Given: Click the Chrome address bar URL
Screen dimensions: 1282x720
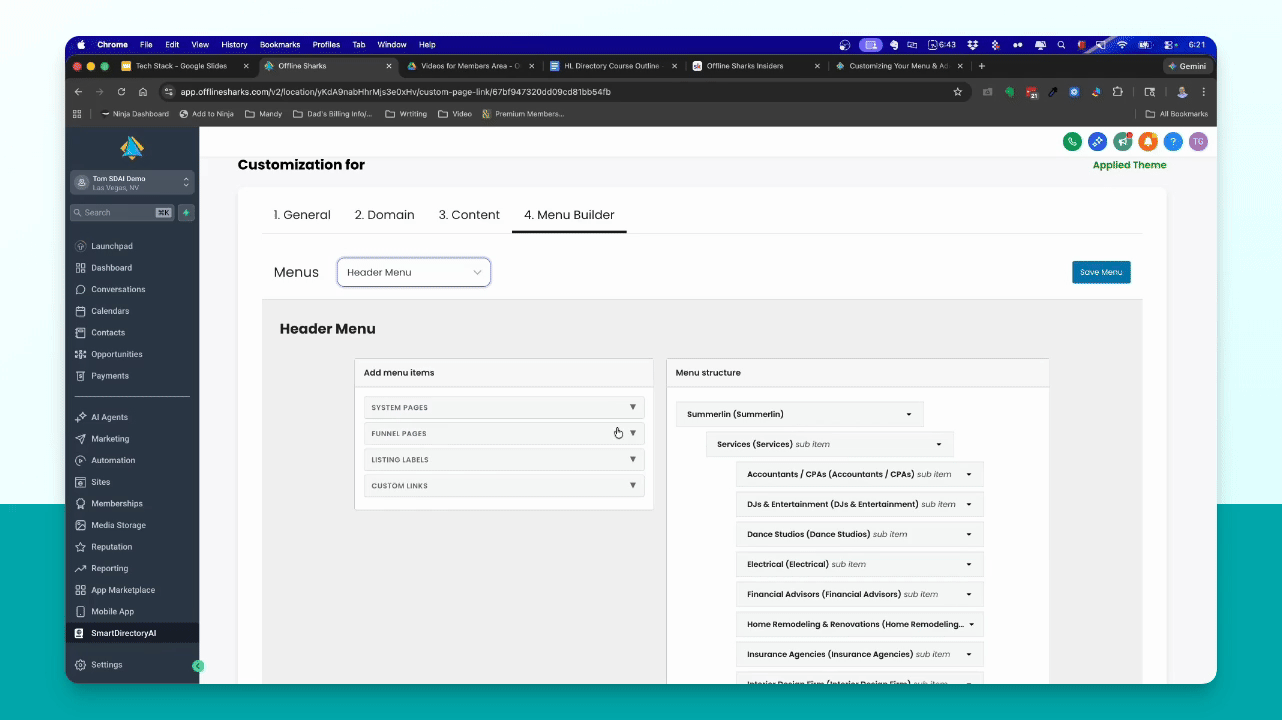Looking at the screenshot, I should point(396,91).
